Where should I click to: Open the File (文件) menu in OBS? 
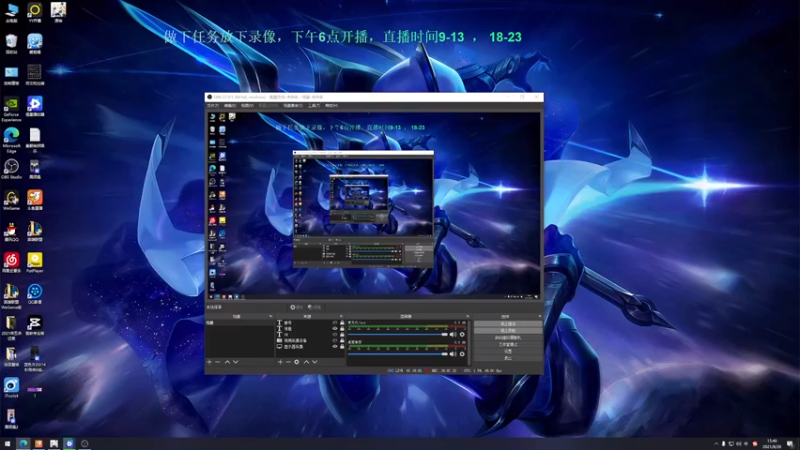tap(213, 106)
